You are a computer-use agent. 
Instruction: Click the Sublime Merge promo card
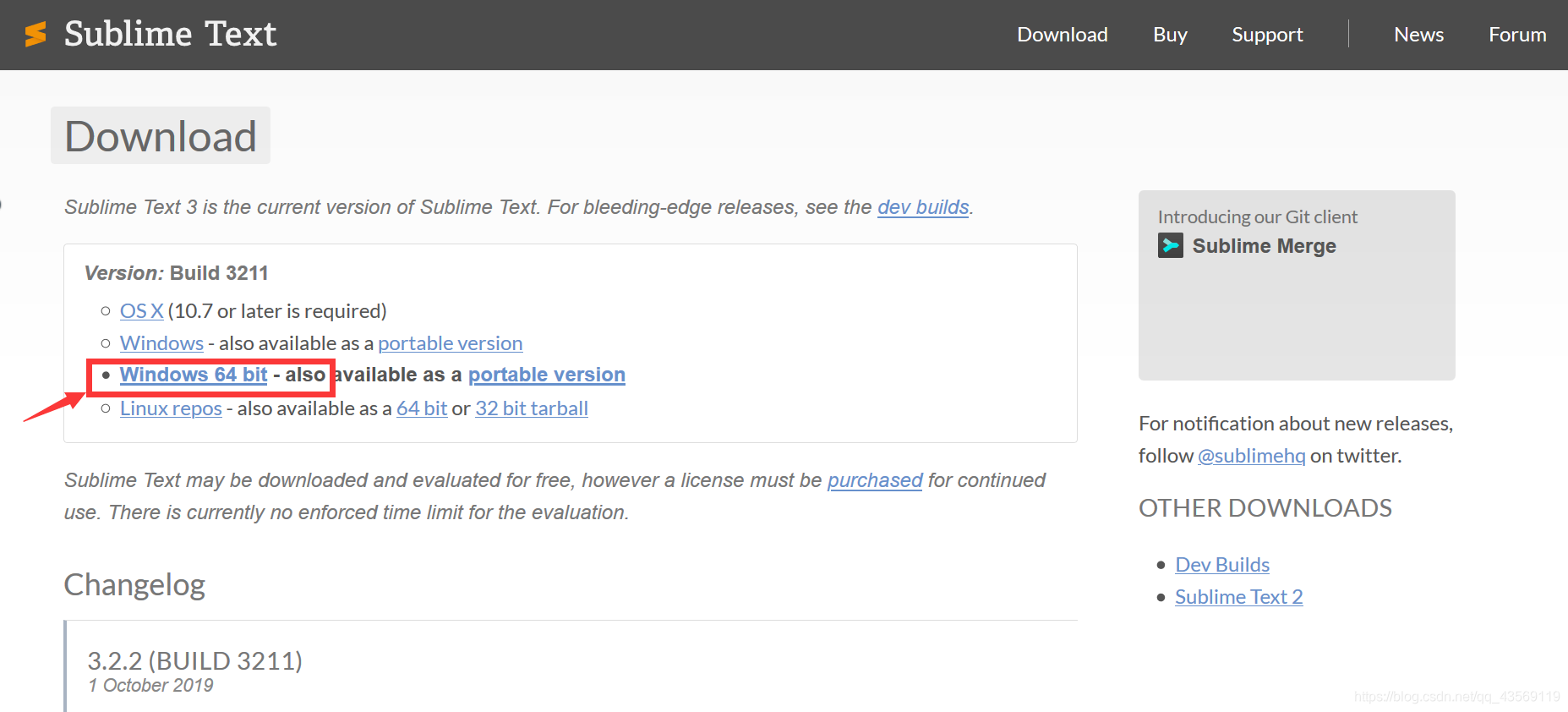(x=1297, y=285)
